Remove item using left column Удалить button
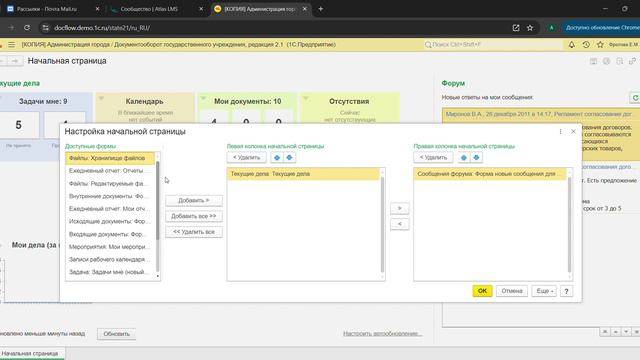This screenshot has width=640, height=360. (247, 158)
